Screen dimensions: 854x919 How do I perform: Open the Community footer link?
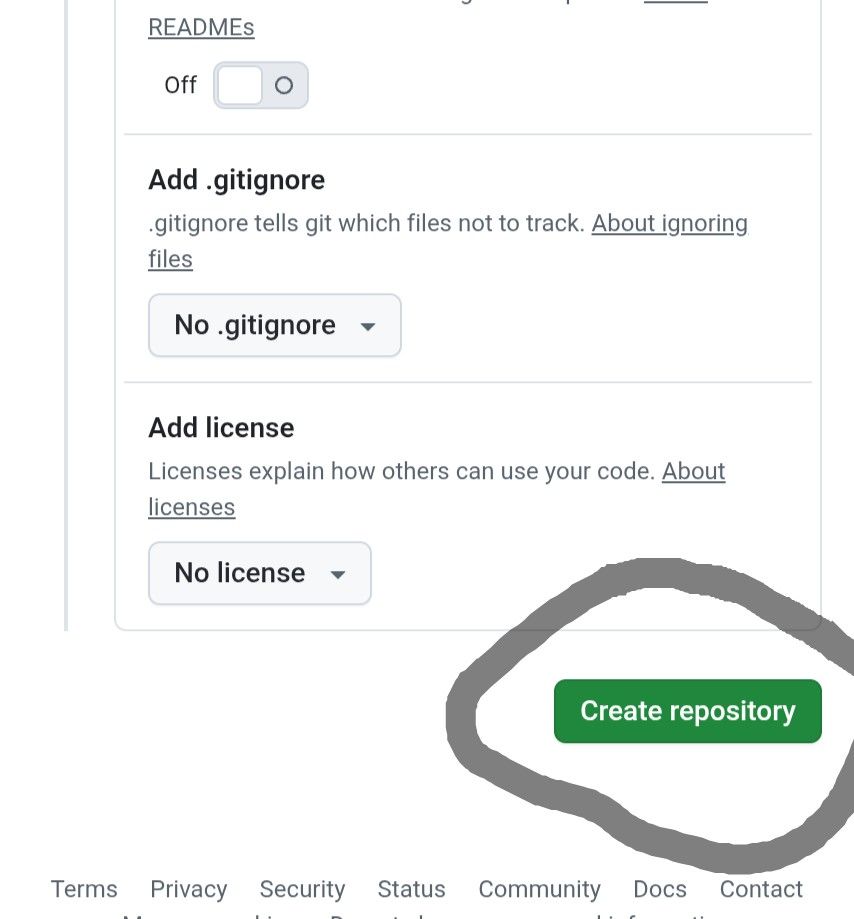(x=539, y=889)
